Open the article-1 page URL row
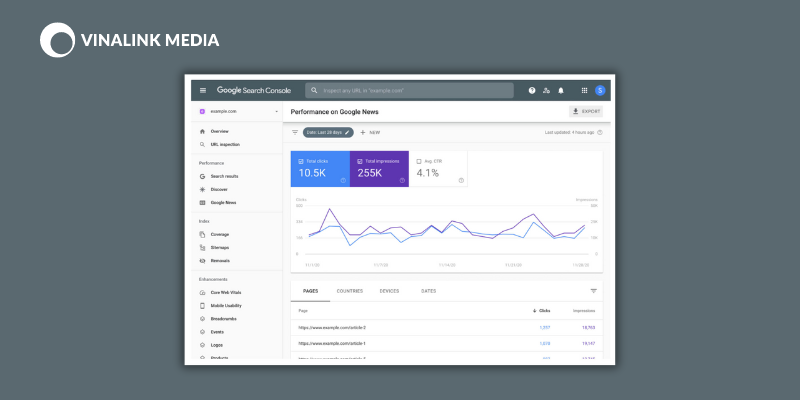 coord(446,343)
